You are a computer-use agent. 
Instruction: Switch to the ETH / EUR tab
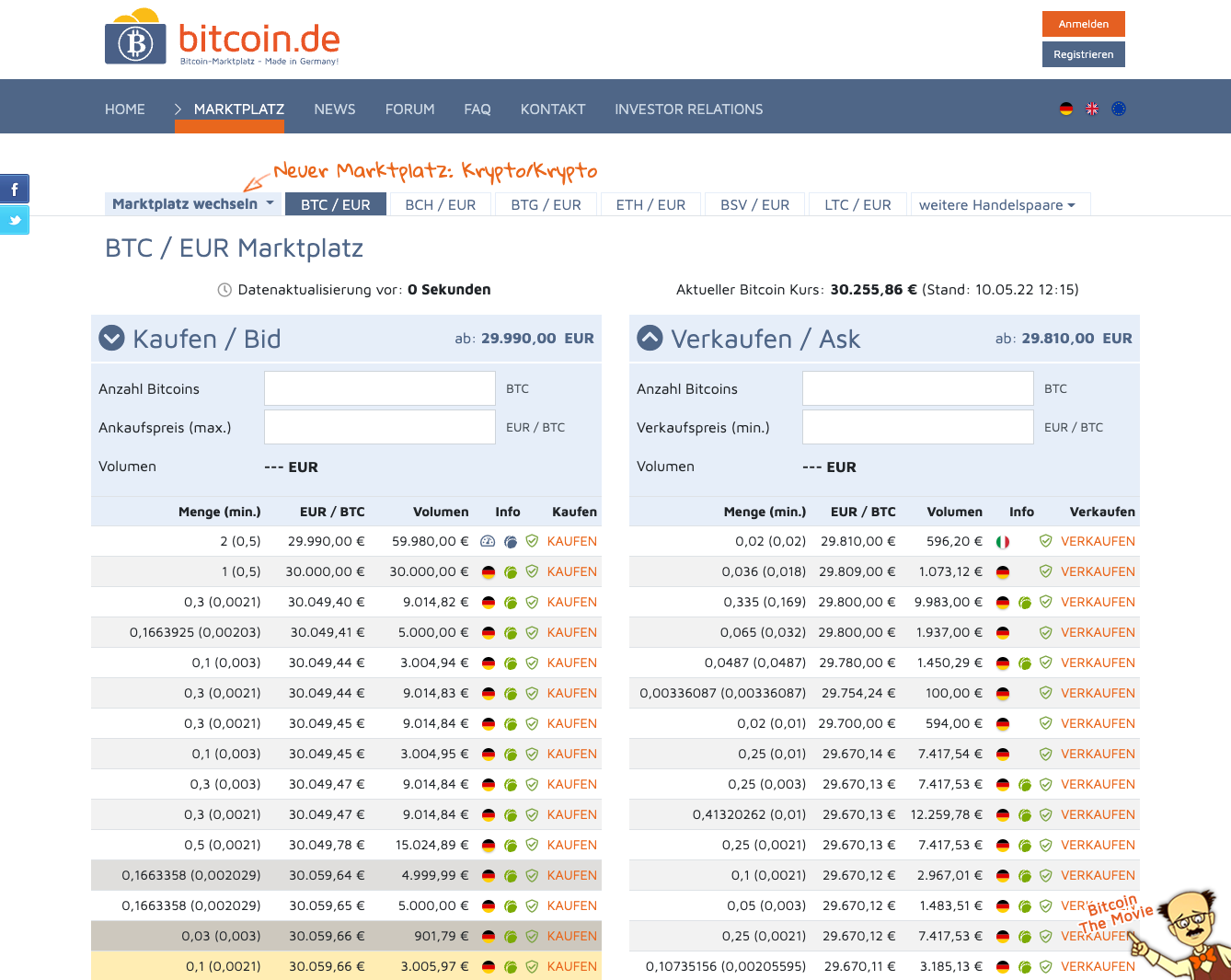pos(650,205)
